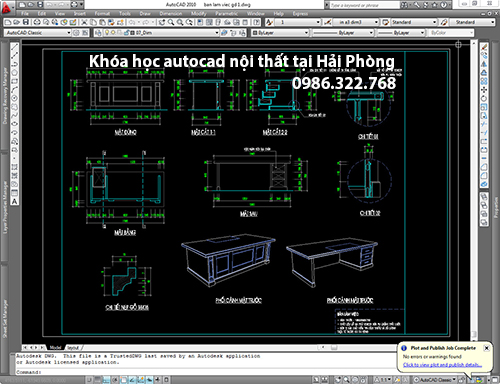Select the Line draw tool
The image size is (500, 384).
tap(15, 47)
